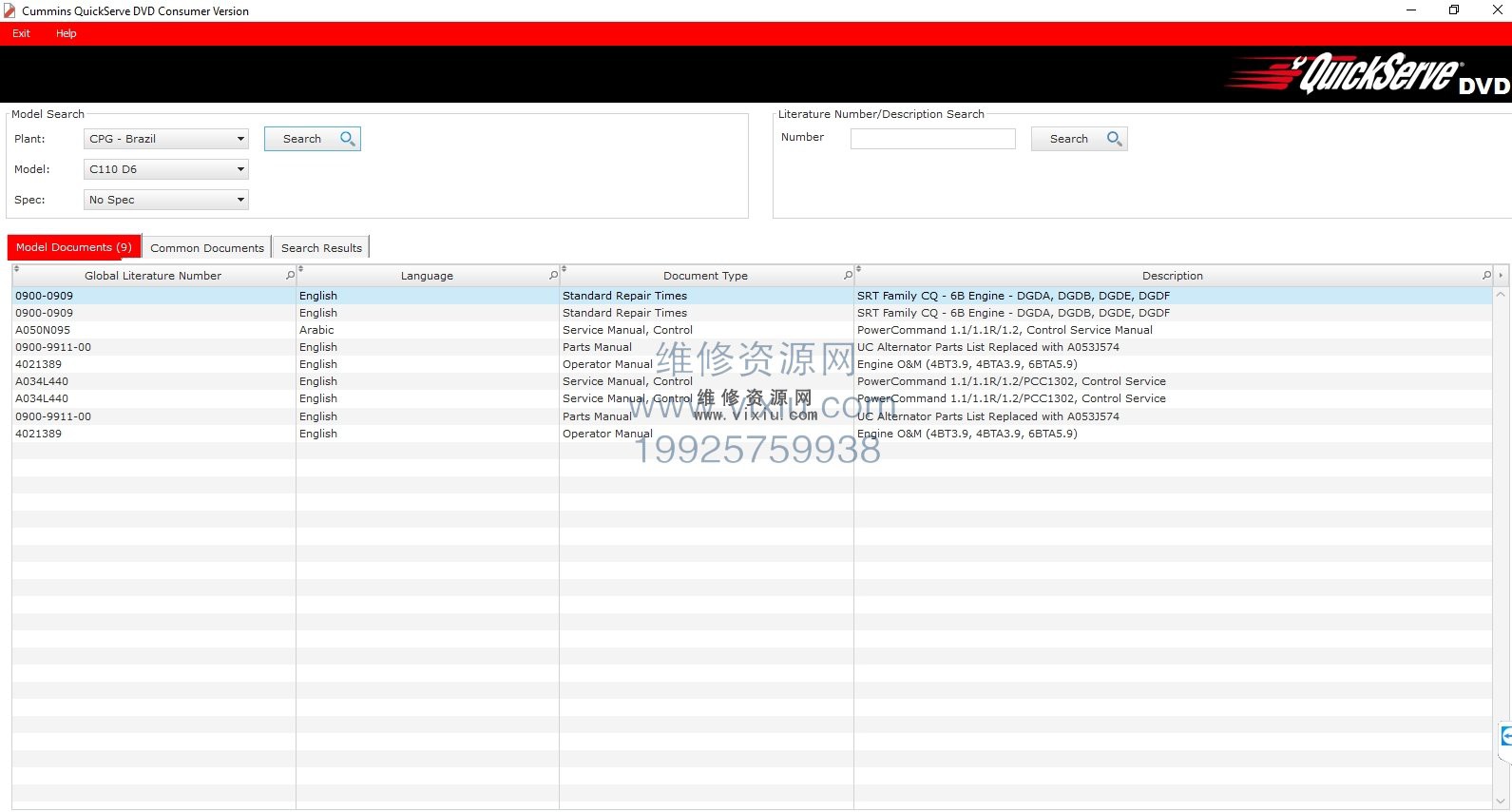Switch to the Common Documents tab
This screenshot has width=1512, height=812.
point(207,247)
